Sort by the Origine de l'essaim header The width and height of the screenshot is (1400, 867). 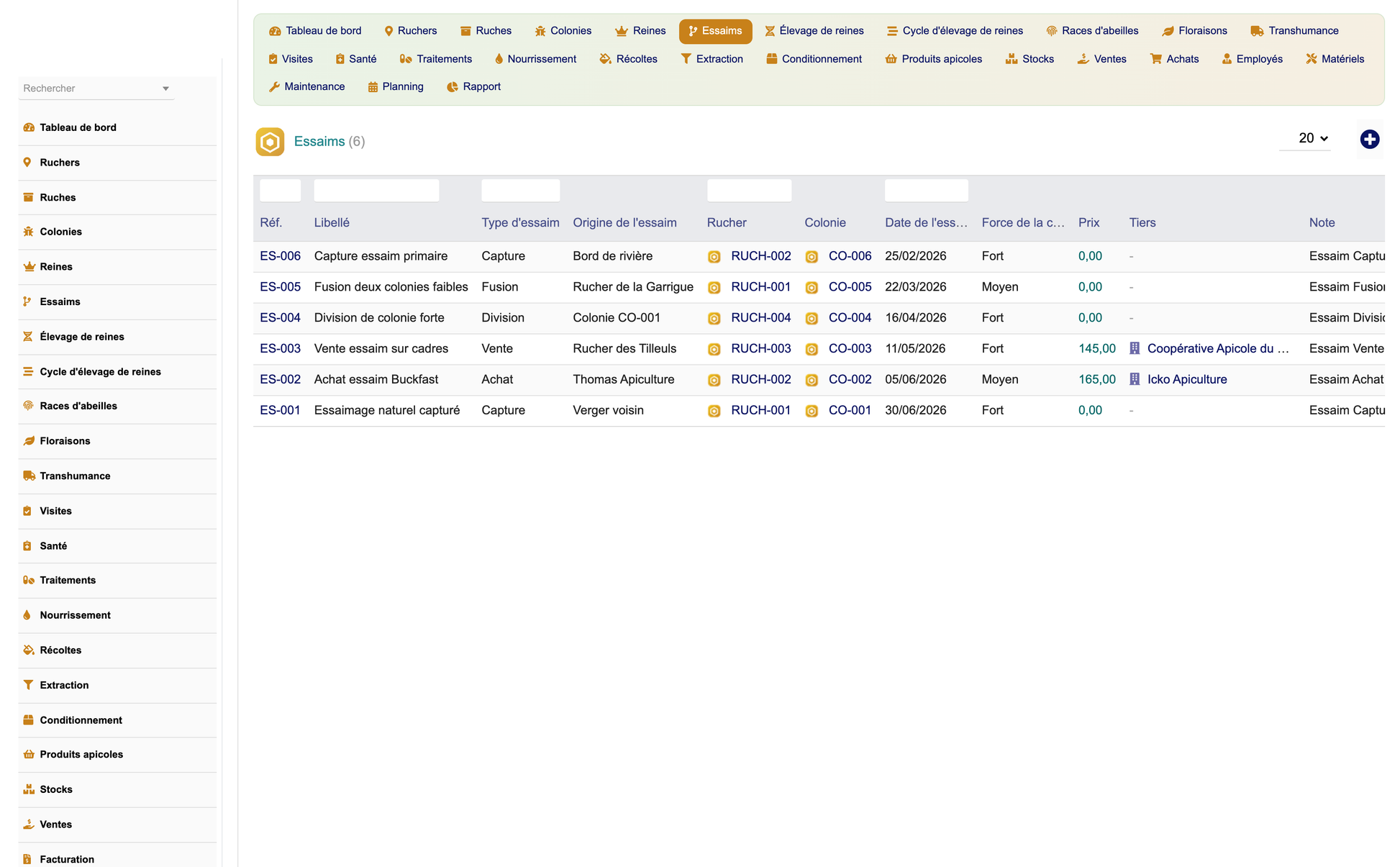[x=624, y=223]
